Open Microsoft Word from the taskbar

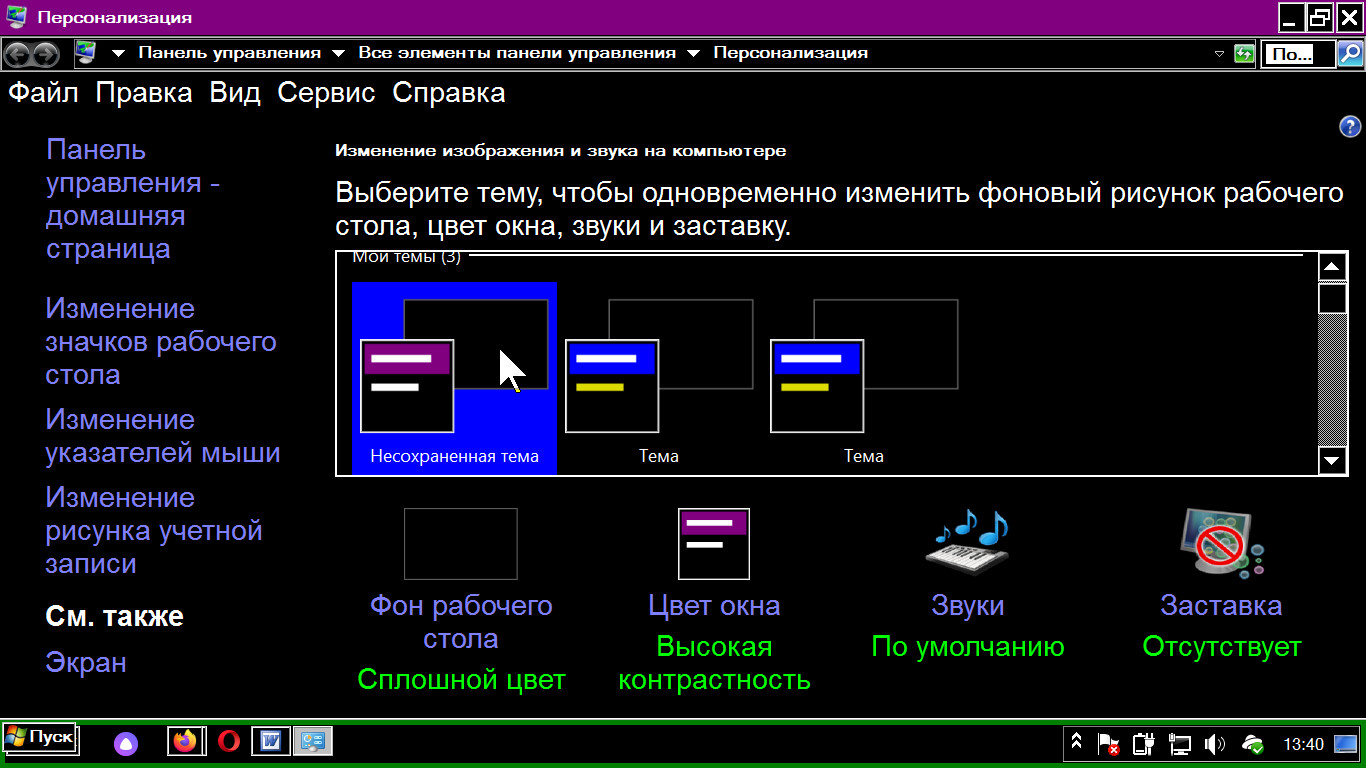pos(270,741)
